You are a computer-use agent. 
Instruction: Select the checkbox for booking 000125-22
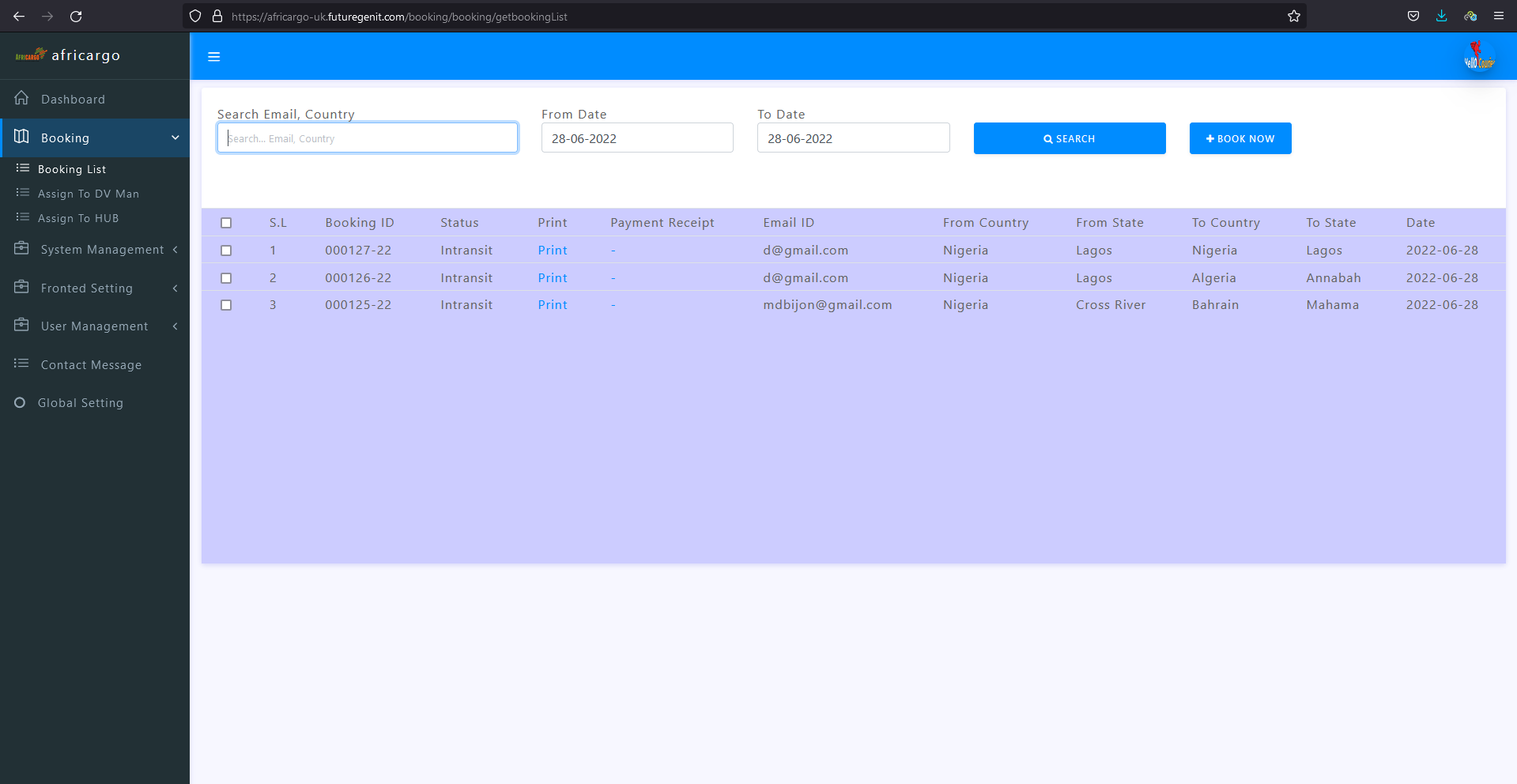click(226, 305)
